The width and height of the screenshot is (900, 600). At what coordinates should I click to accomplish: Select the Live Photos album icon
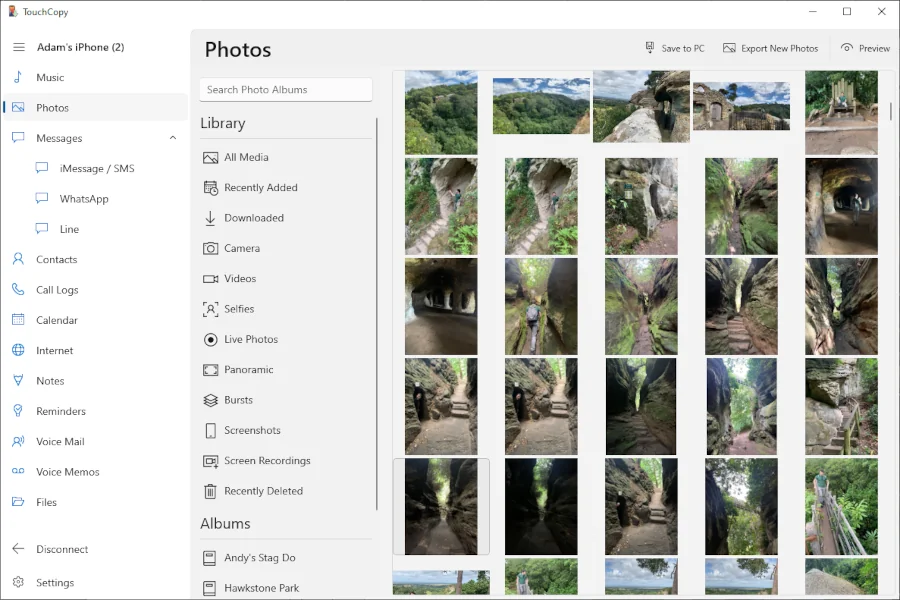point(211,340)
